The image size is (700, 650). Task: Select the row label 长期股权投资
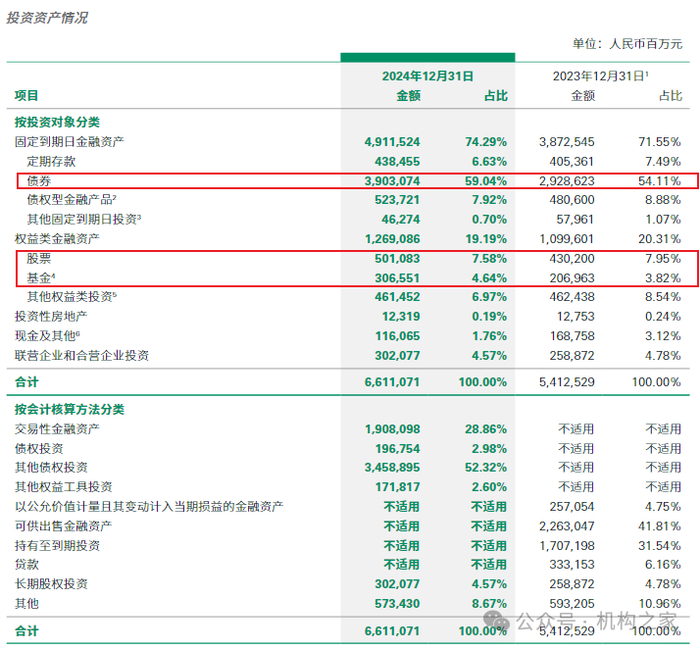pos(51,584)
